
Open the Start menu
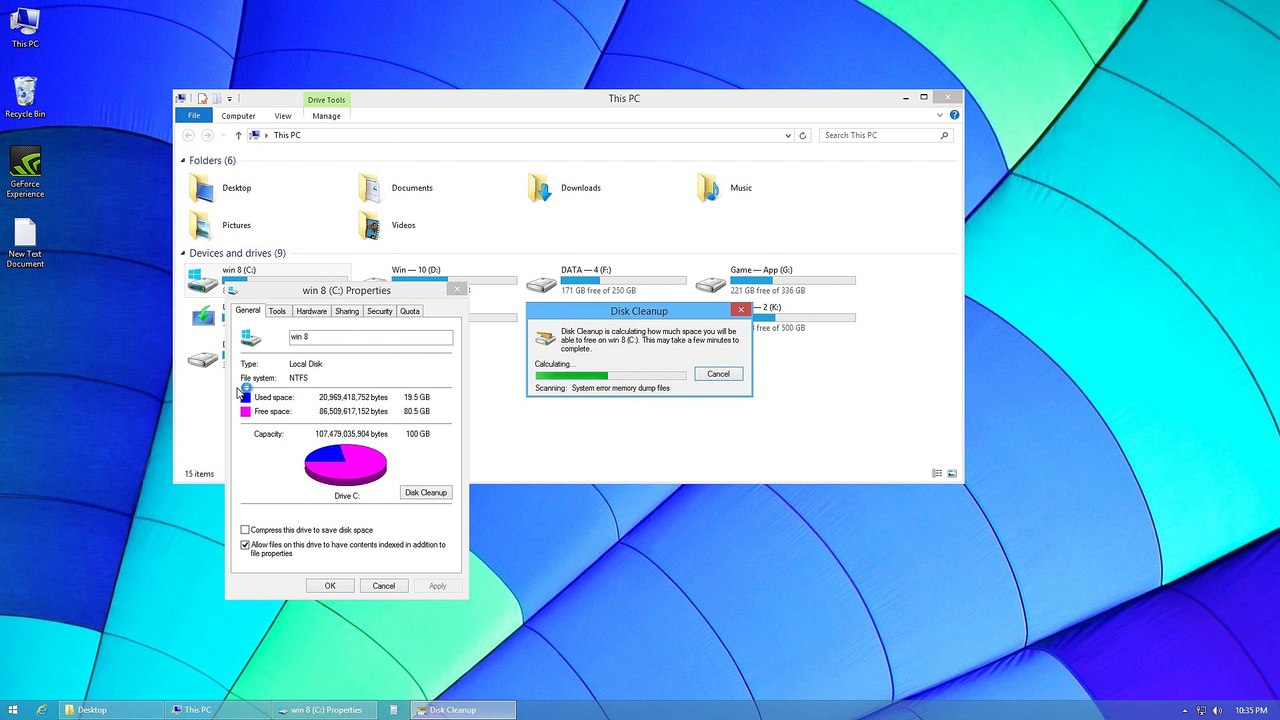tap(13, 710)
